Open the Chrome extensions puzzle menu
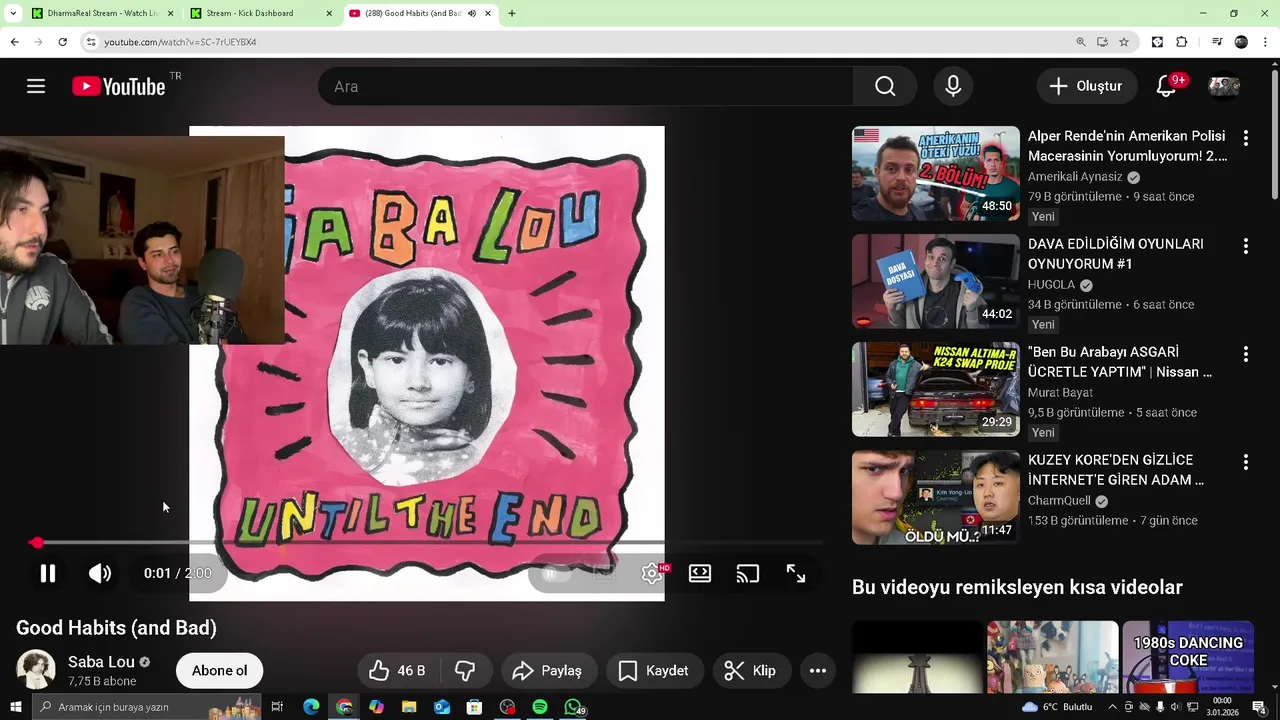The height and width of the screenshot is (720, 1280). tap(1182, 42)
